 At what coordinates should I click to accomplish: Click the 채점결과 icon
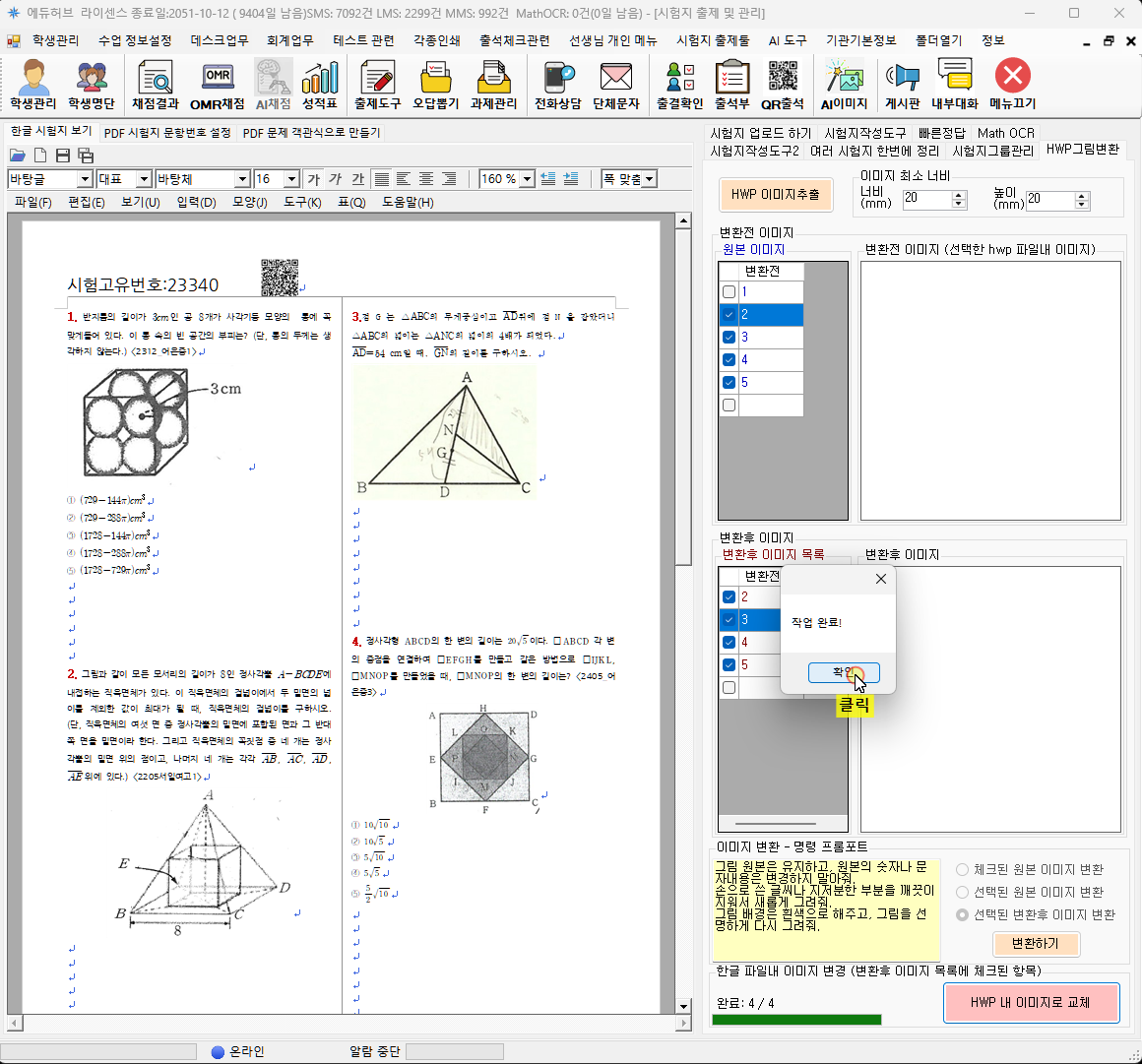point(155,84)
